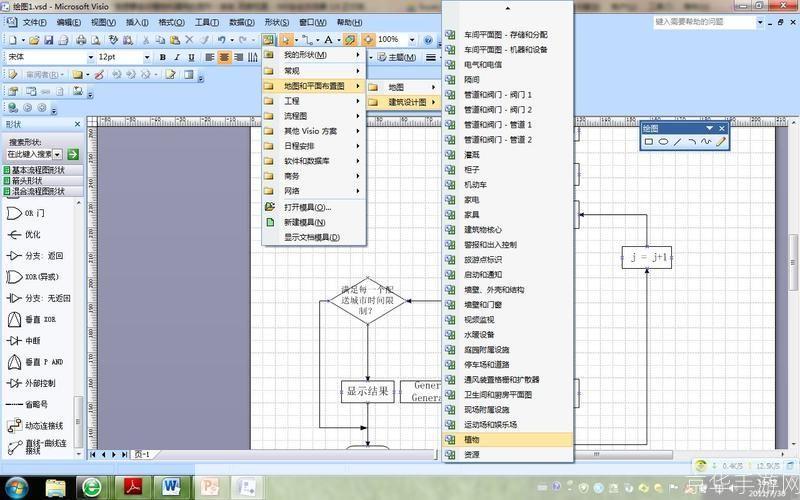The width and height of the screenshot is (800, 500).
Task: Click 打开模具 menu entry
Action: click(306, 207)
